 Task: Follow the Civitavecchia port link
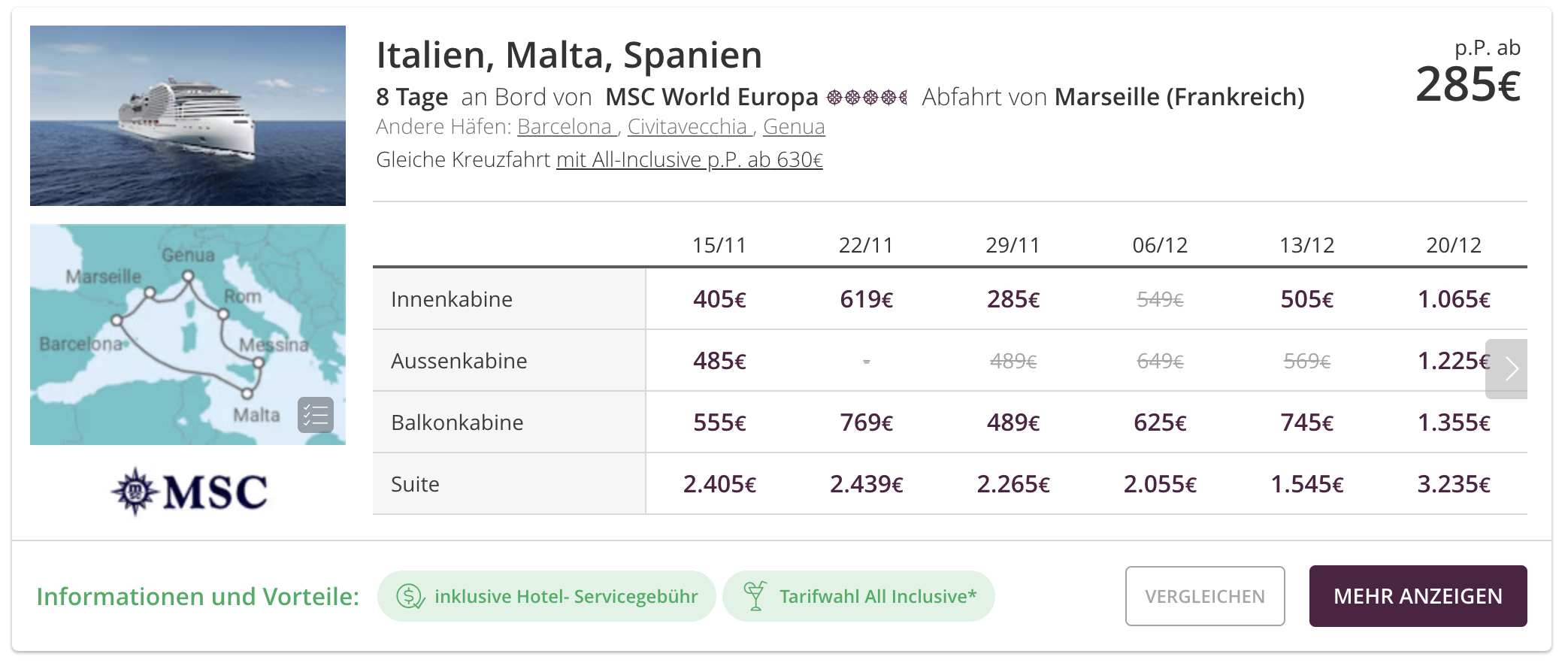689,127
